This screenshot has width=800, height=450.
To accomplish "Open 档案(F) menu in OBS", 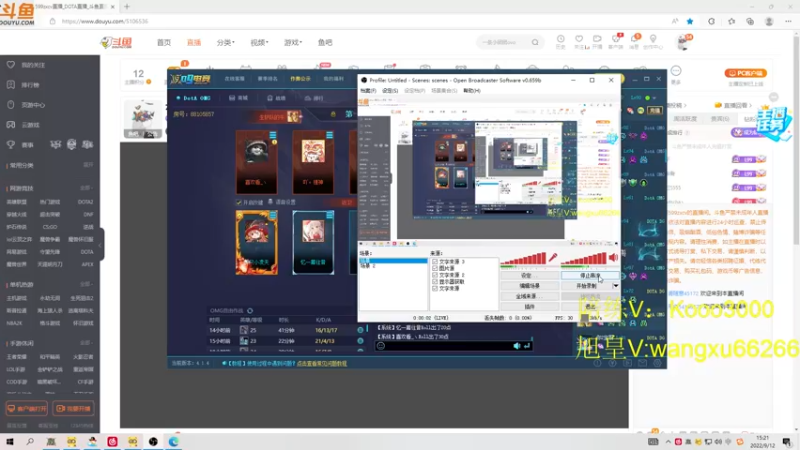I will (x=368, y=91).
